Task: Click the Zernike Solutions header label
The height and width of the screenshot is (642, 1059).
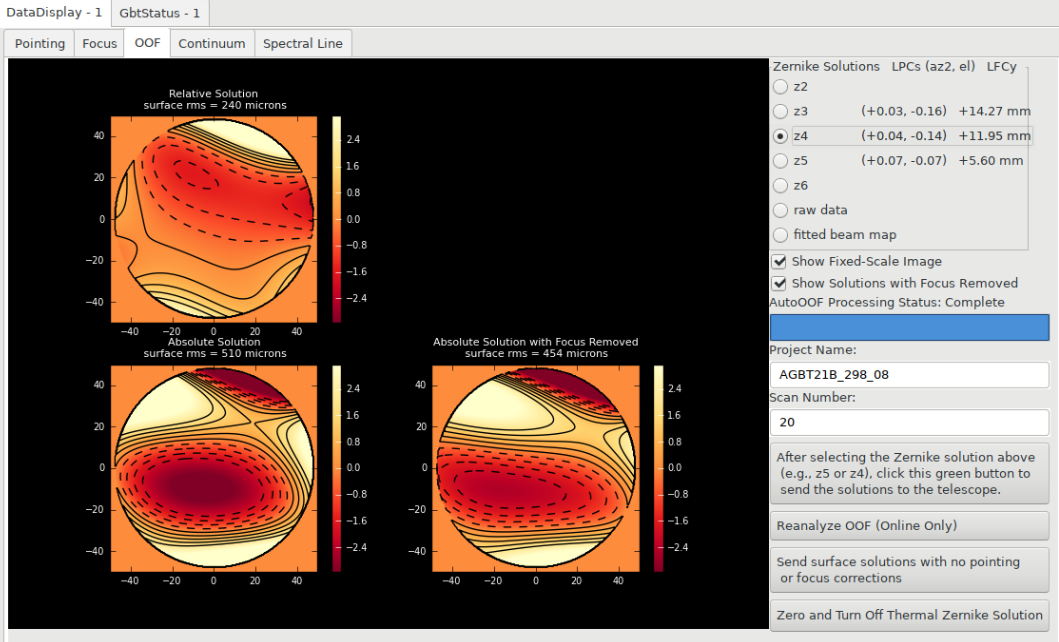Action: click(826, 66)
